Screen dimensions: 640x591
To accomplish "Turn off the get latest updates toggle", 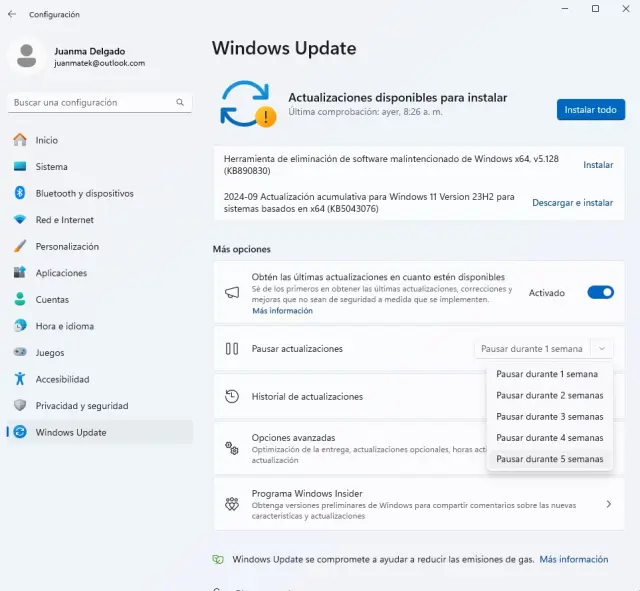I will click(600, 293).
